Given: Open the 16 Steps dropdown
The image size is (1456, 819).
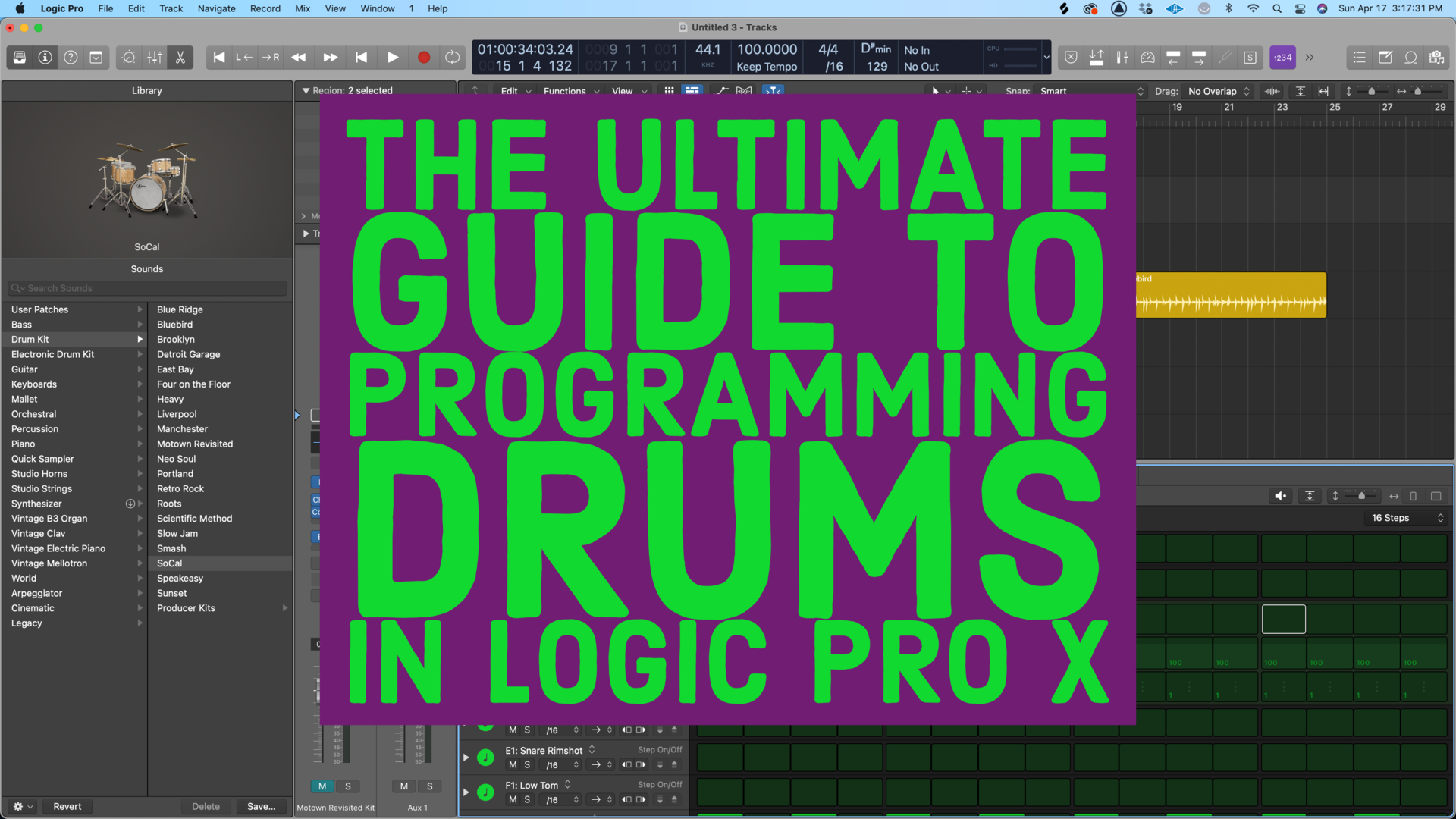Looking at the screenshot, I should [1405, 518].
